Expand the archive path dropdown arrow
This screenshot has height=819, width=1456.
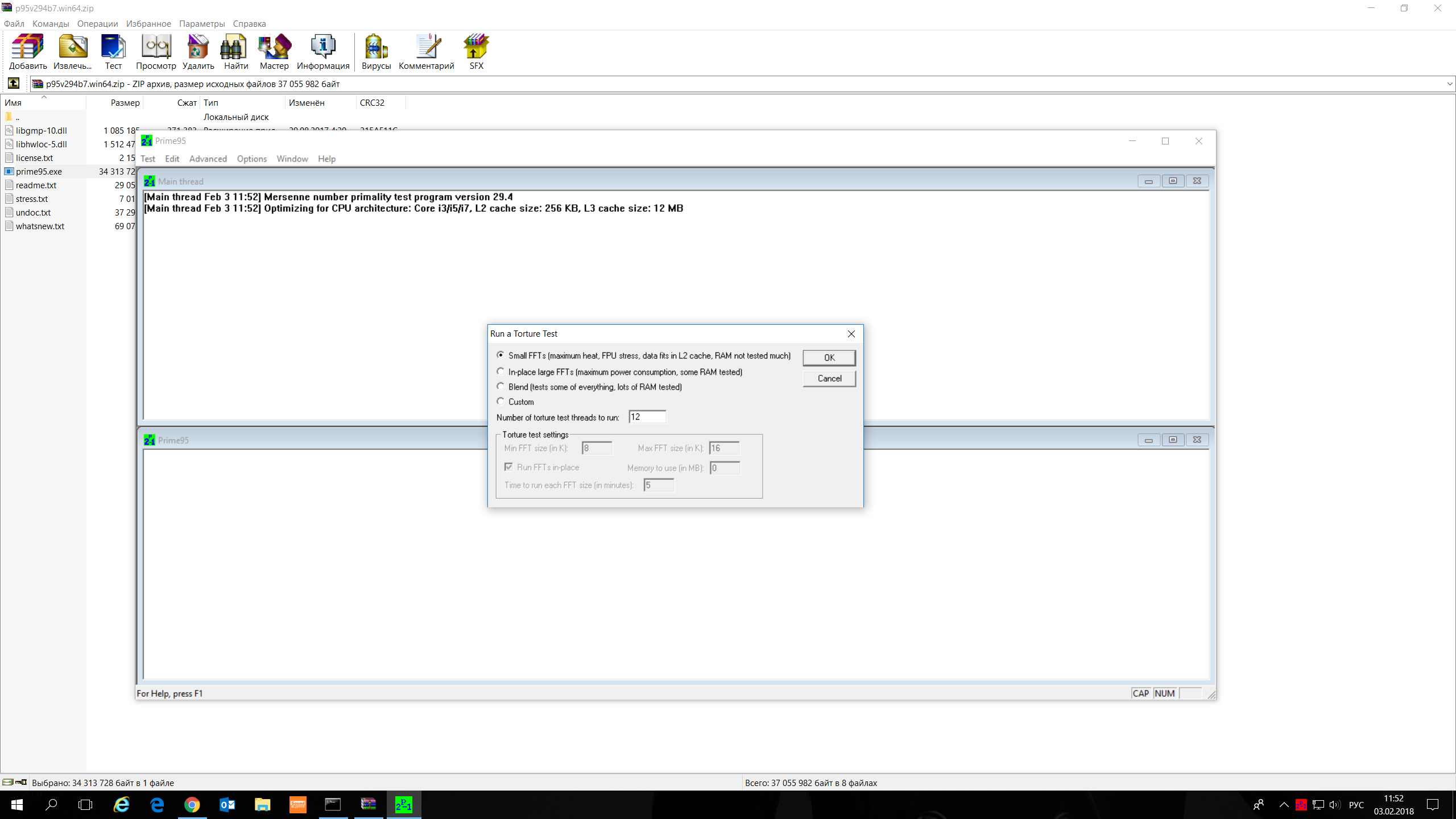(1450, 84)
